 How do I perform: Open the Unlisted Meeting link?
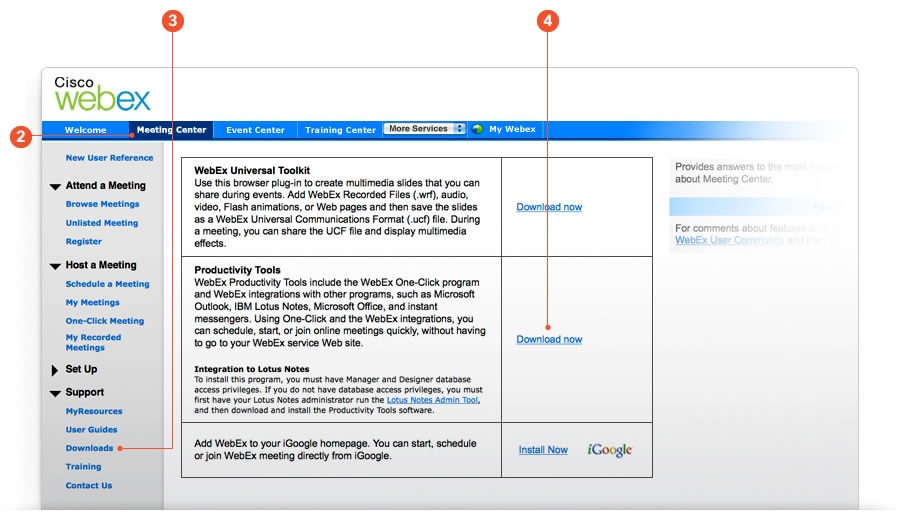pyautogui.click(x=102, y=223)
